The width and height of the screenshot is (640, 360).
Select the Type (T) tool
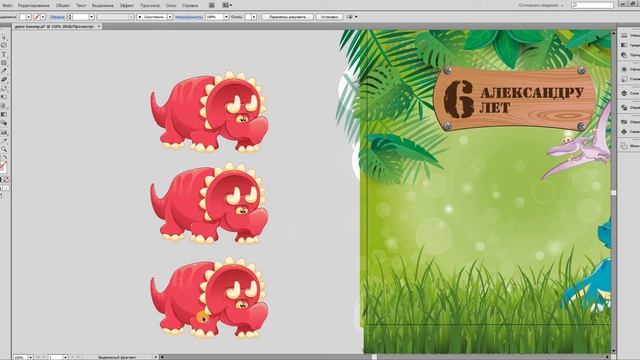click(x=4, y=54)
